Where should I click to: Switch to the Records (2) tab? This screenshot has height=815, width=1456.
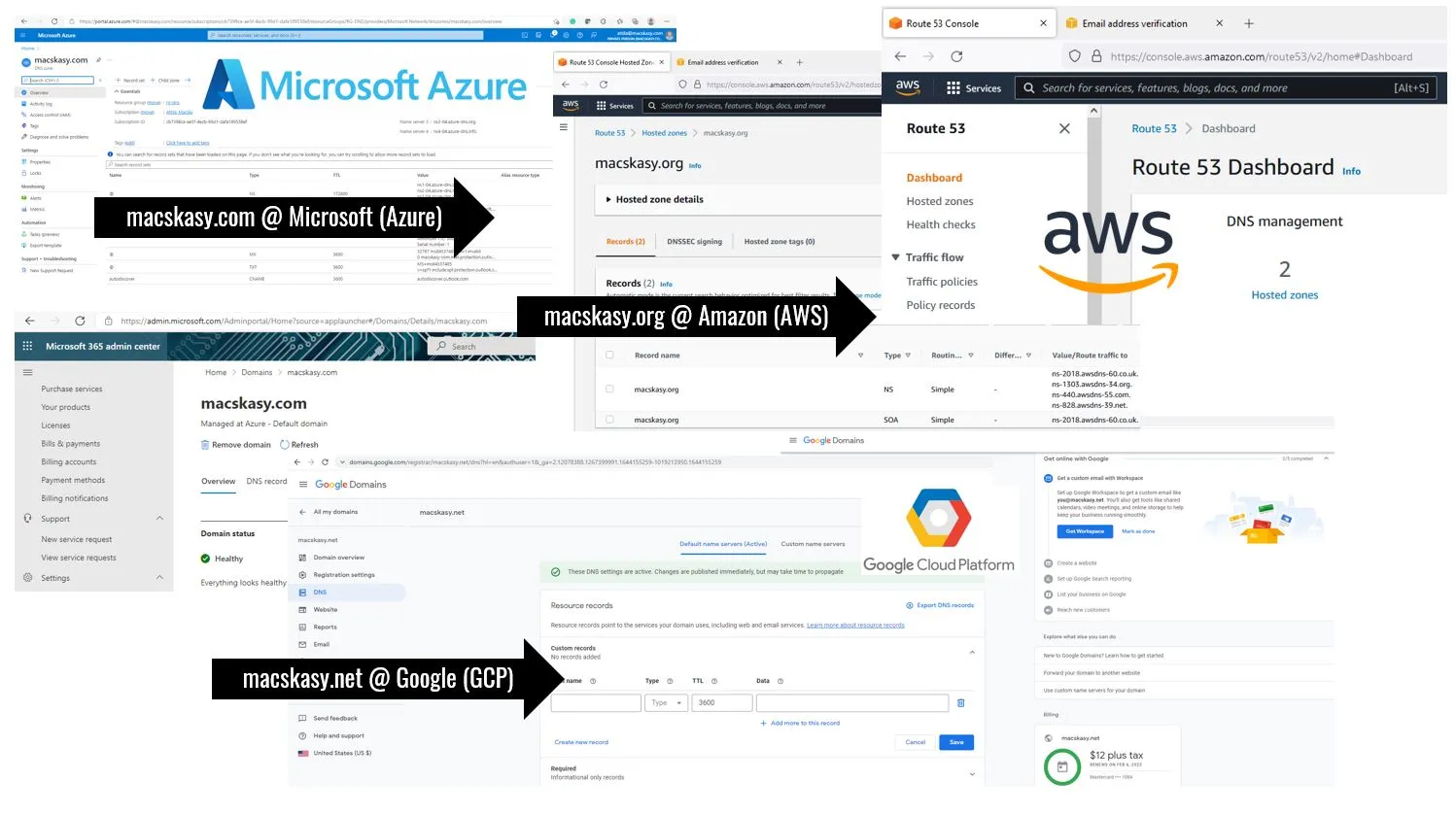coord(626,242)
